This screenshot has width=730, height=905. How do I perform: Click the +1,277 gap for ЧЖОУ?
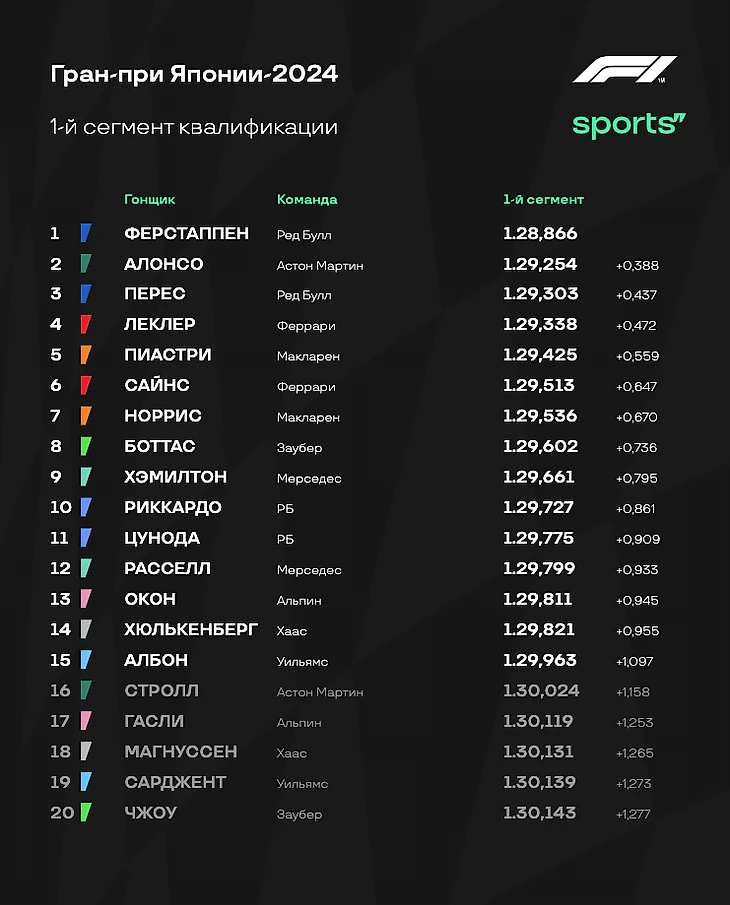633,814
